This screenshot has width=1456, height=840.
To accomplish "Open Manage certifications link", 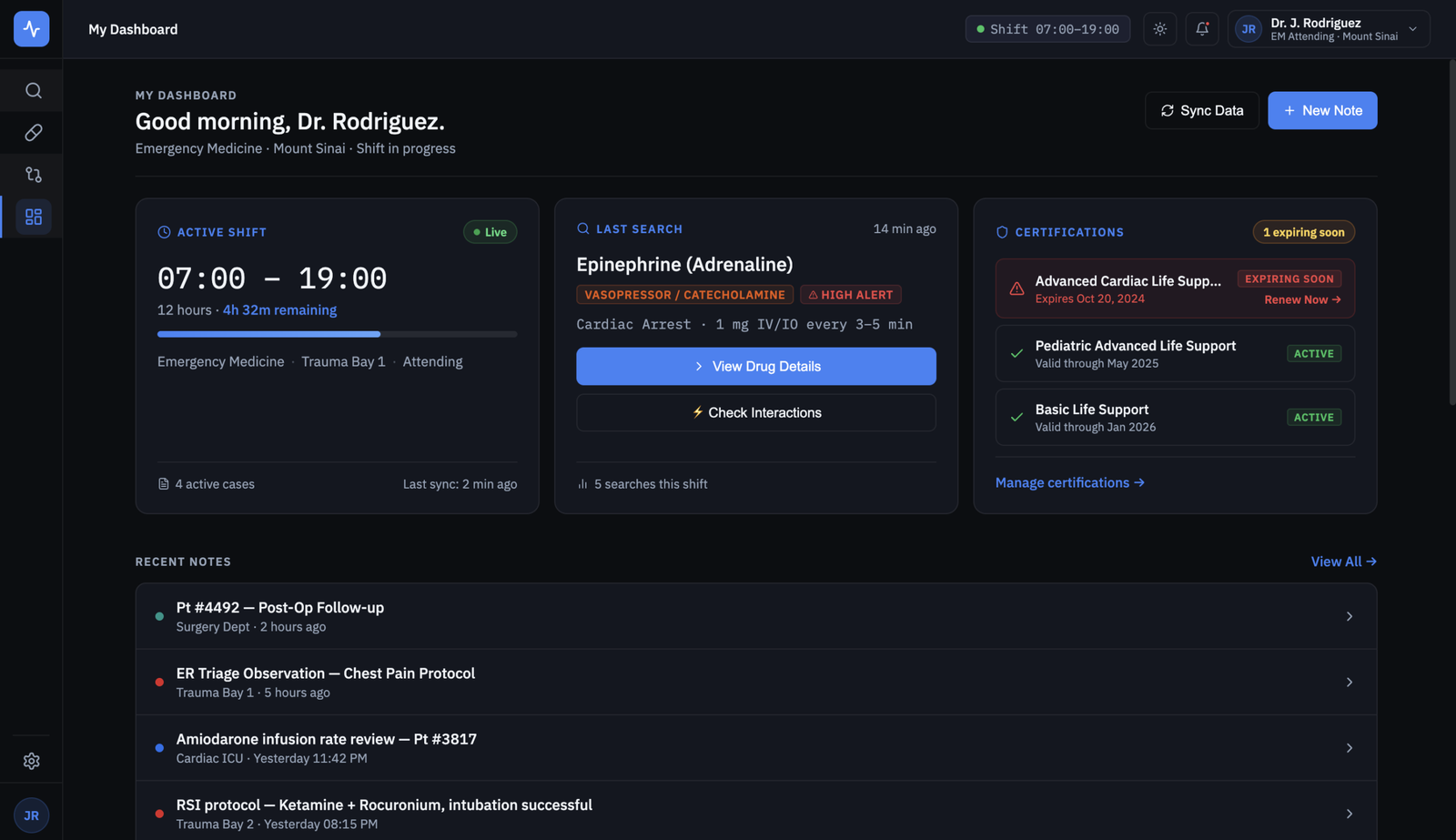I will [x=1069, y=482].
